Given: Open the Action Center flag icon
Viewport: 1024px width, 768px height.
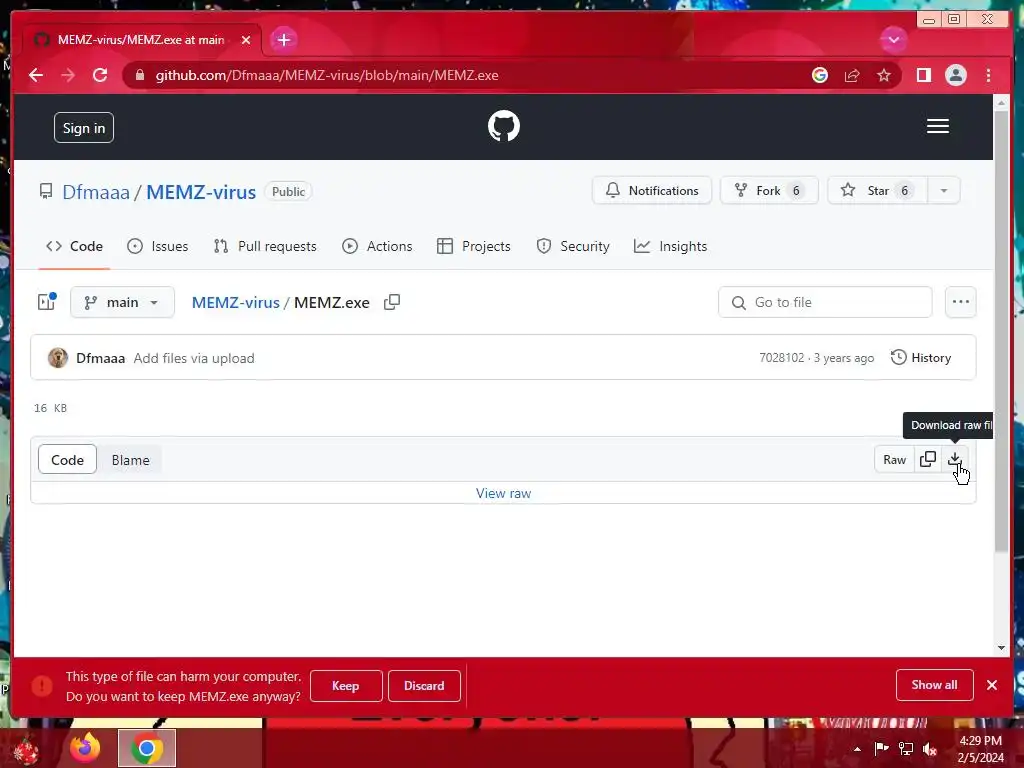Looking at the screenshot, I should tap(881, 748).
